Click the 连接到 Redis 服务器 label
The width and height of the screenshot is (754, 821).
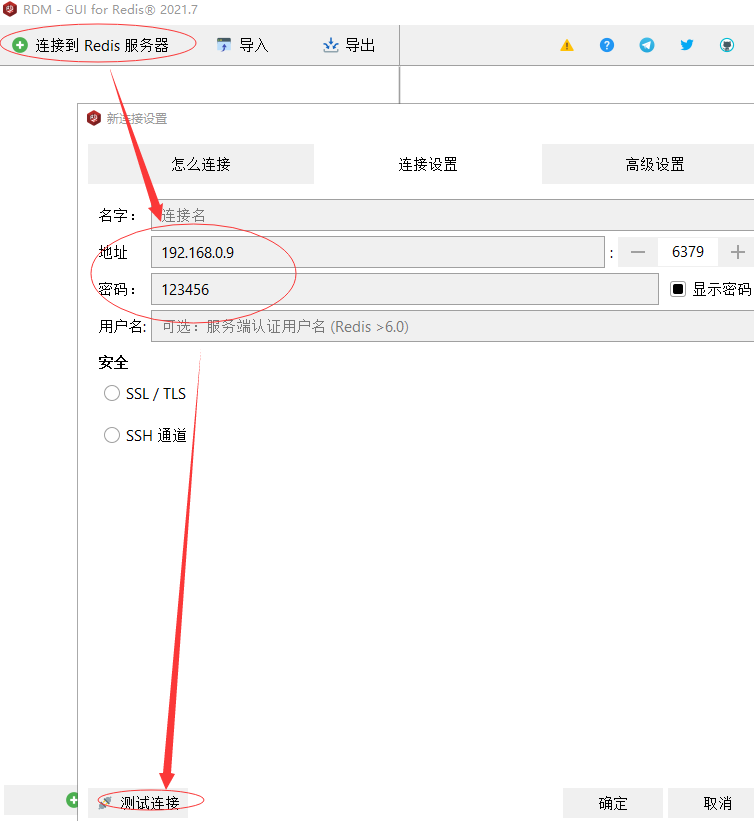(102, 46)
